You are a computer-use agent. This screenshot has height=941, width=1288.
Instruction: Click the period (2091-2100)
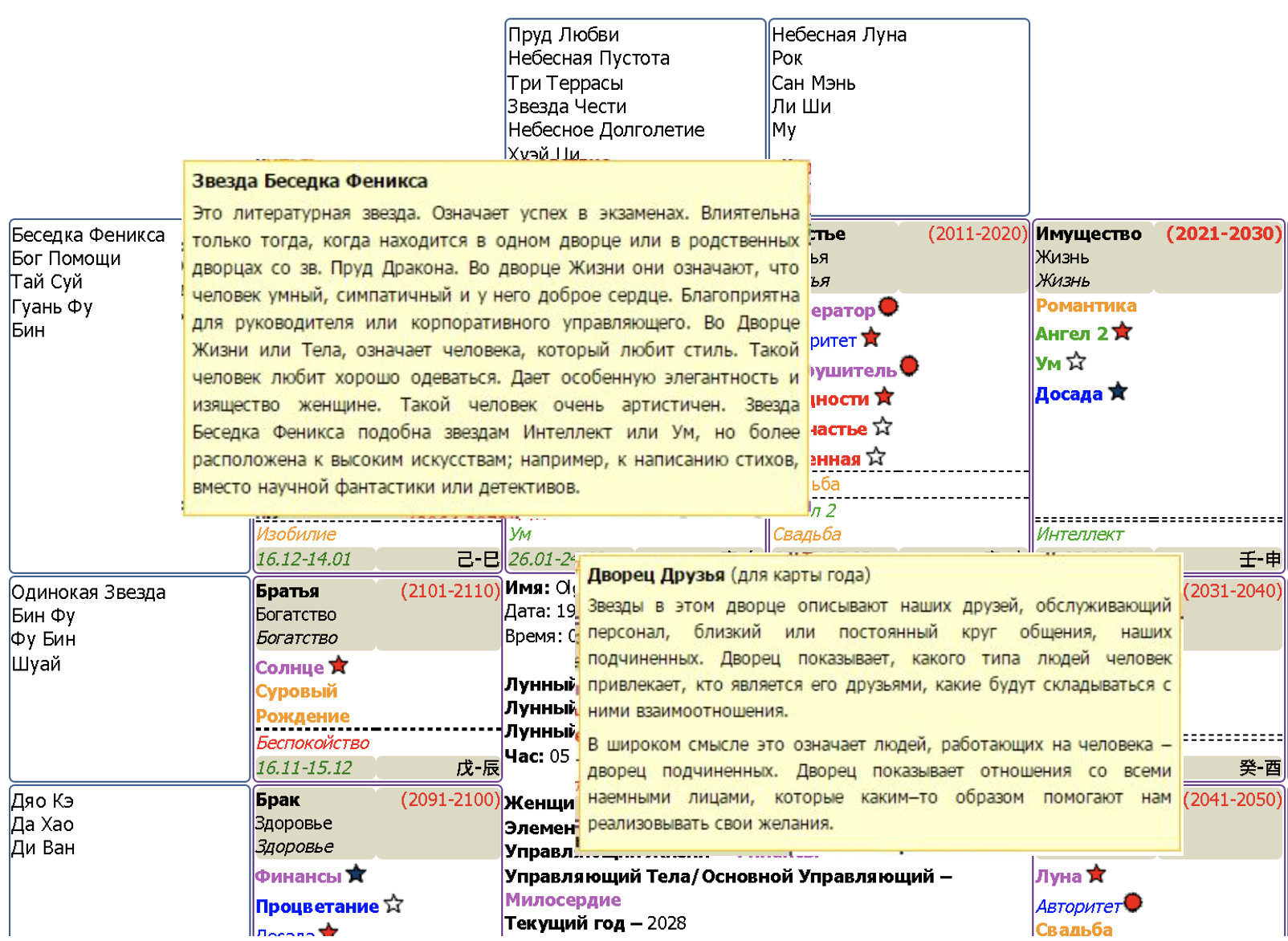pyautogui.click(x=450, y=800)
